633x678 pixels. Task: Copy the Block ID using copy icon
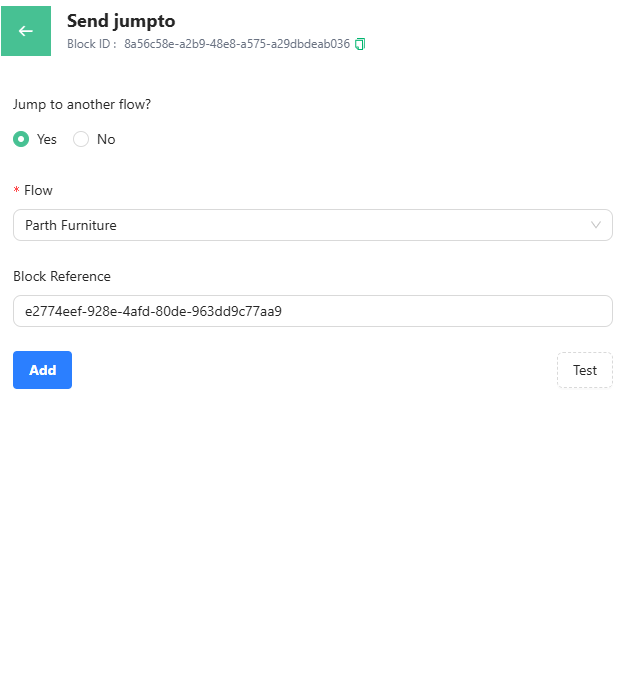[x=361, y=44]
